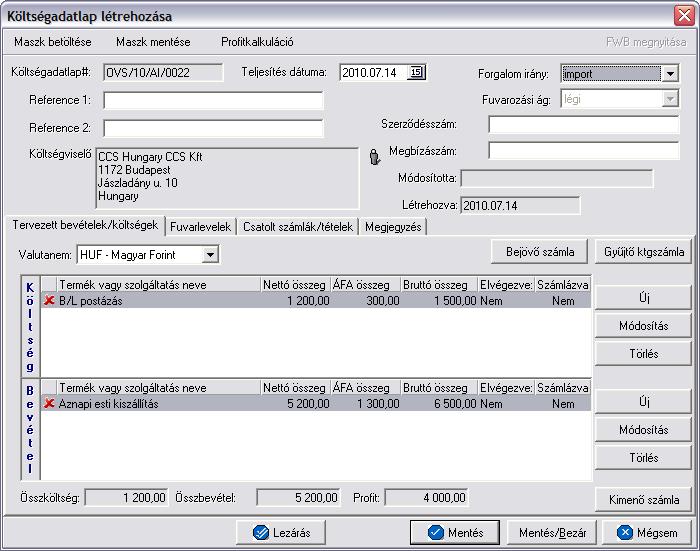Open Maszk mentése menu
The height and width of the screenshot is (551, 700).
click(153, 42)
